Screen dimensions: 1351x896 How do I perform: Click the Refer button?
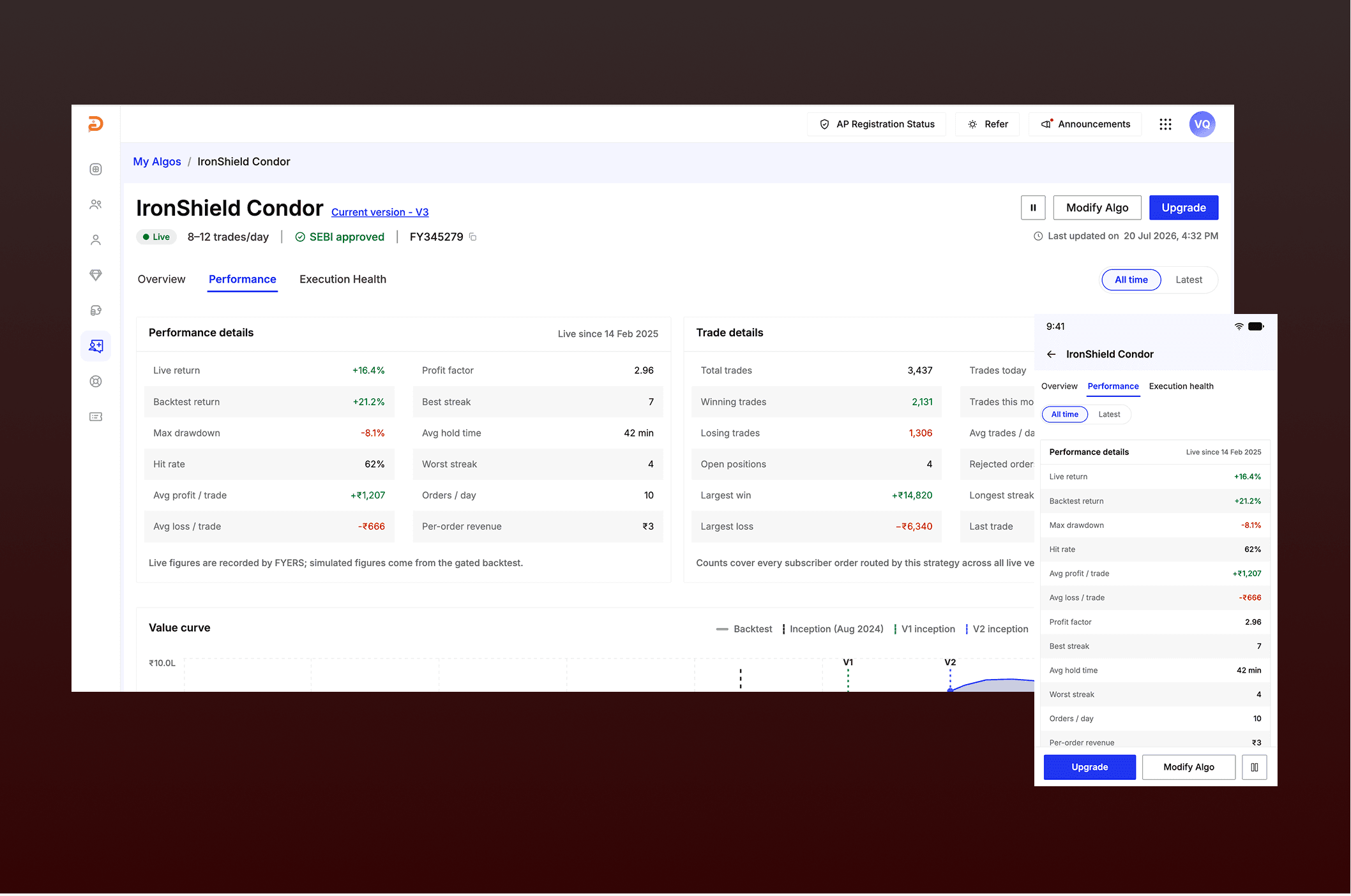(x=987, y=124)
